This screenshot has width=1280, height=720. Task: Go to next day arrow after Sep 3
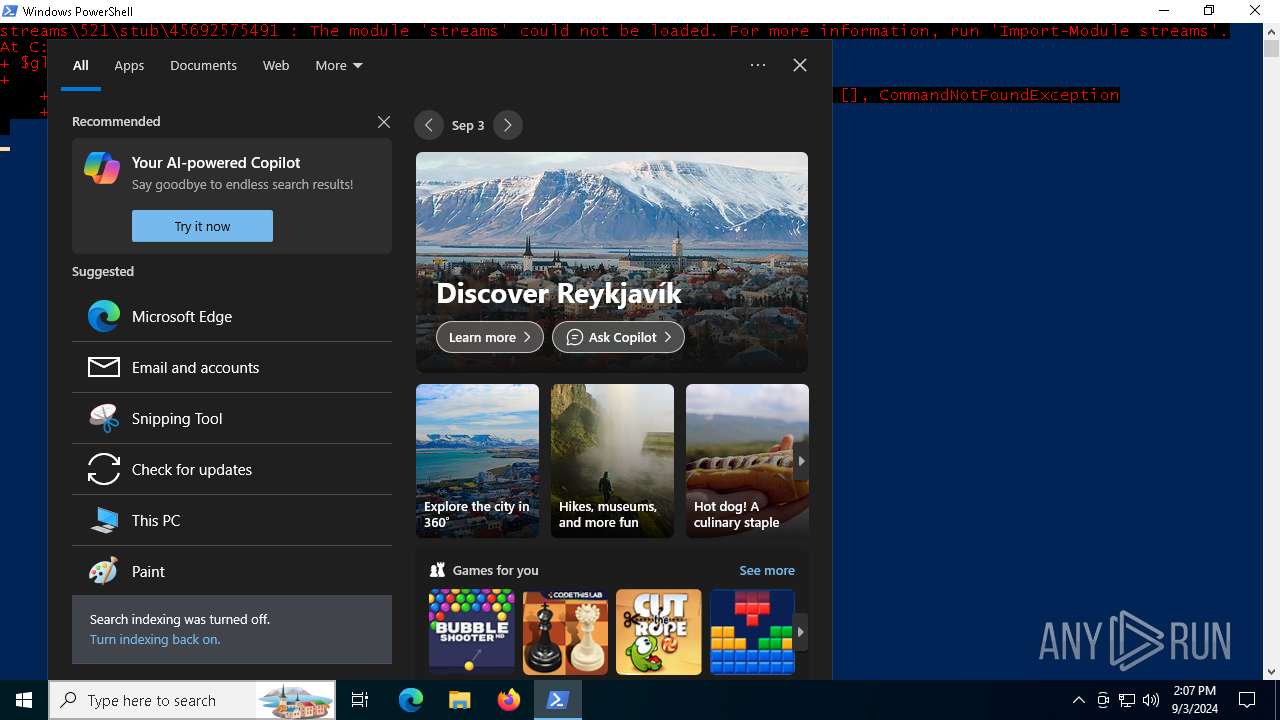point(508,125)
